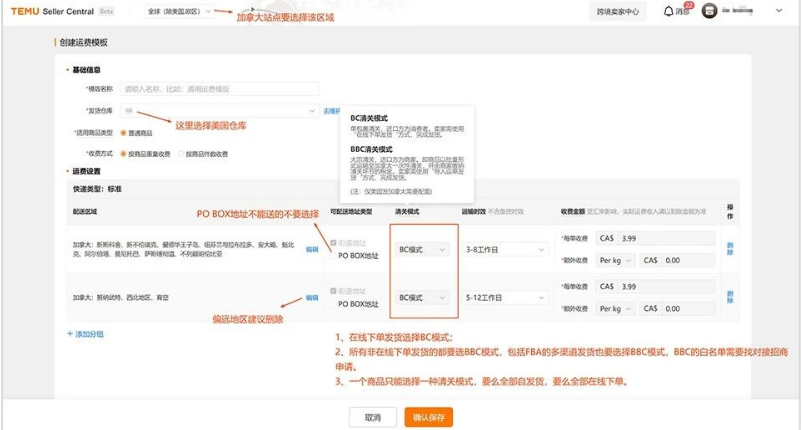Click the 清关模式 column header

[407, 211]
